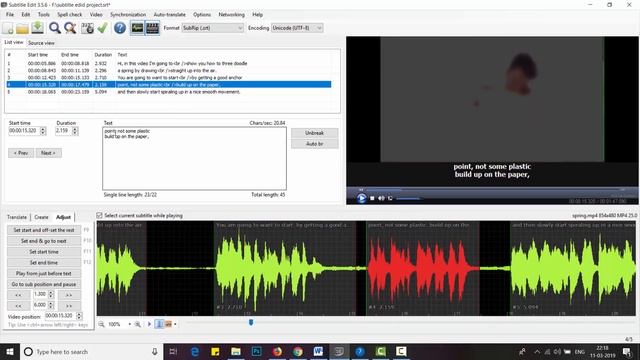The height and width of the screenshot is (360, 640).
Task: Open the Help menu
Action: click(x=258, y=14)
